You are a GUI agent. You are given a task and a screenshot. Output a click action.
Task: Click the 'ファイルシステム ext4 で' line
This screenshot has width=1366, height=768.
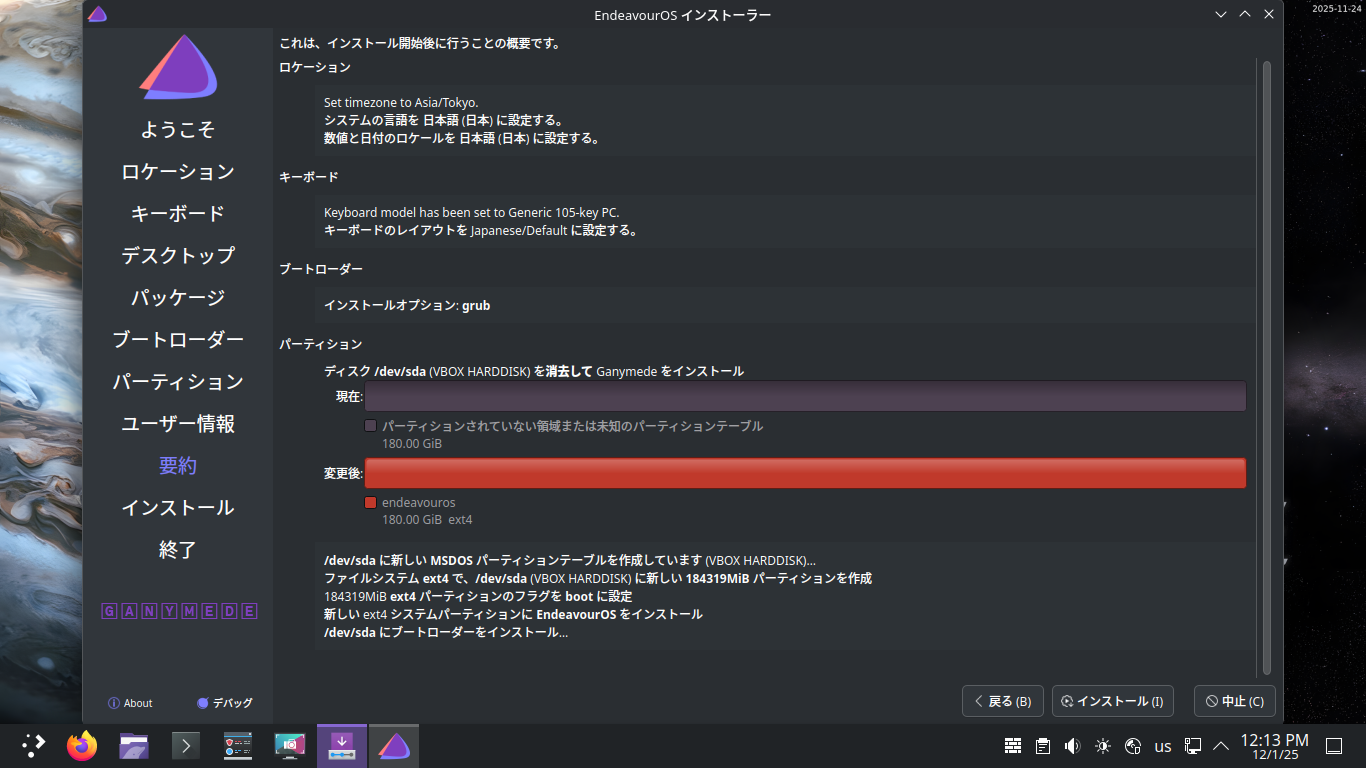click(x=598, y=579)
